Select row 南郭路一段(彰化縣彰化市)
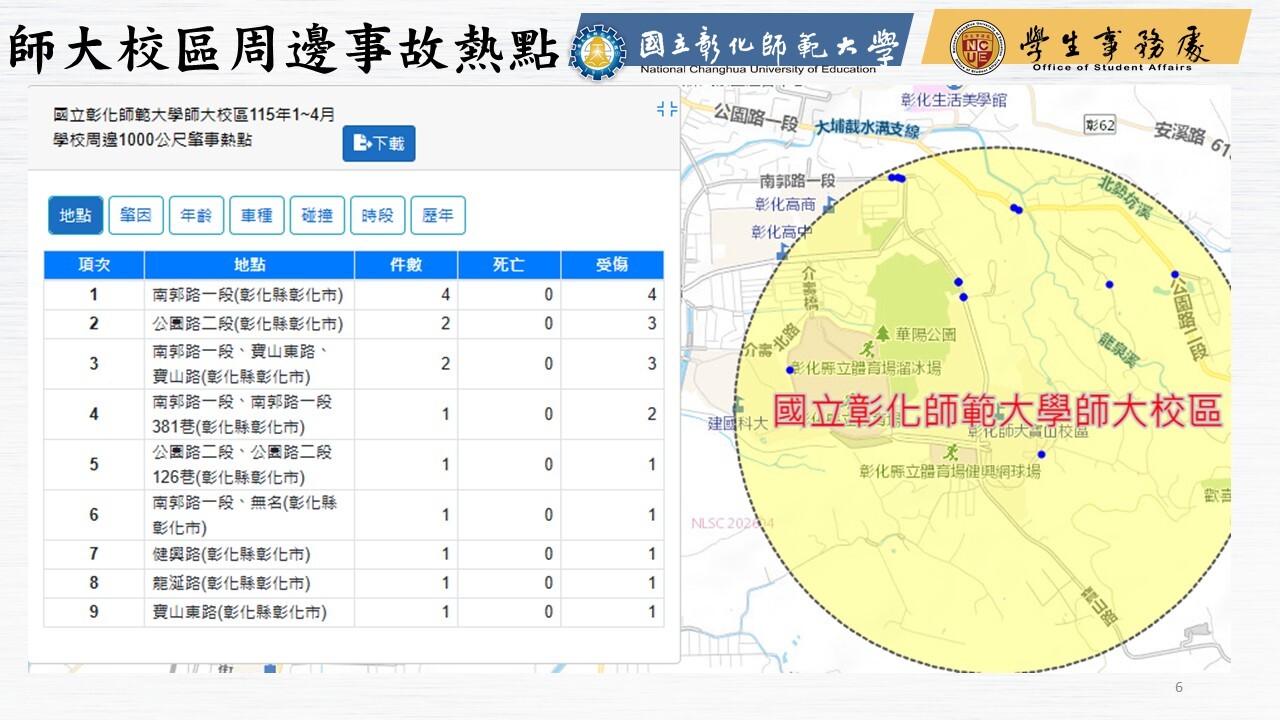The image size is (1280, 720). pos(354,294)
